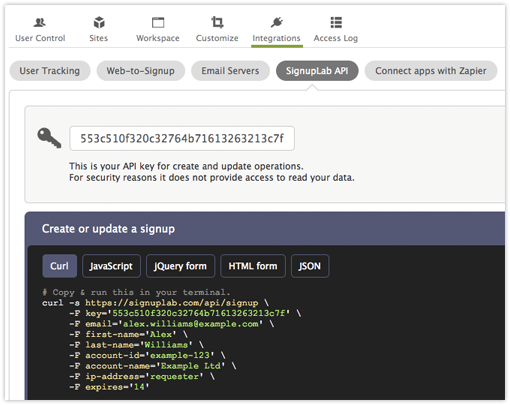
Task: Switch to the Web-to-Signup tab
Action: tap(140, 71)
